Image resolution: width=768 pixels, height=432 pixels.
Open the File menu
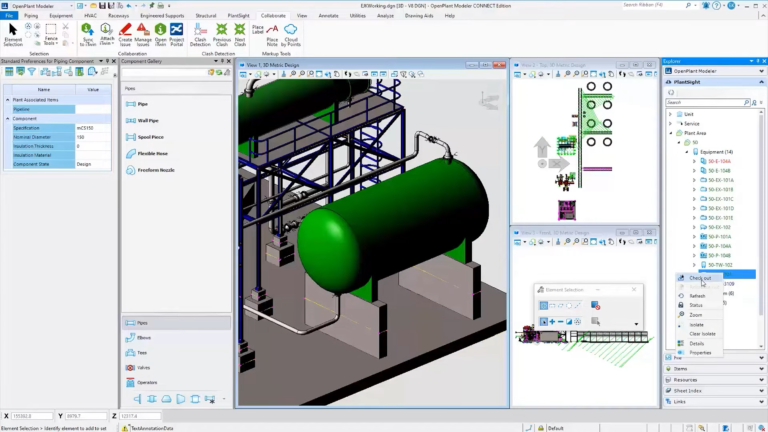9,16
